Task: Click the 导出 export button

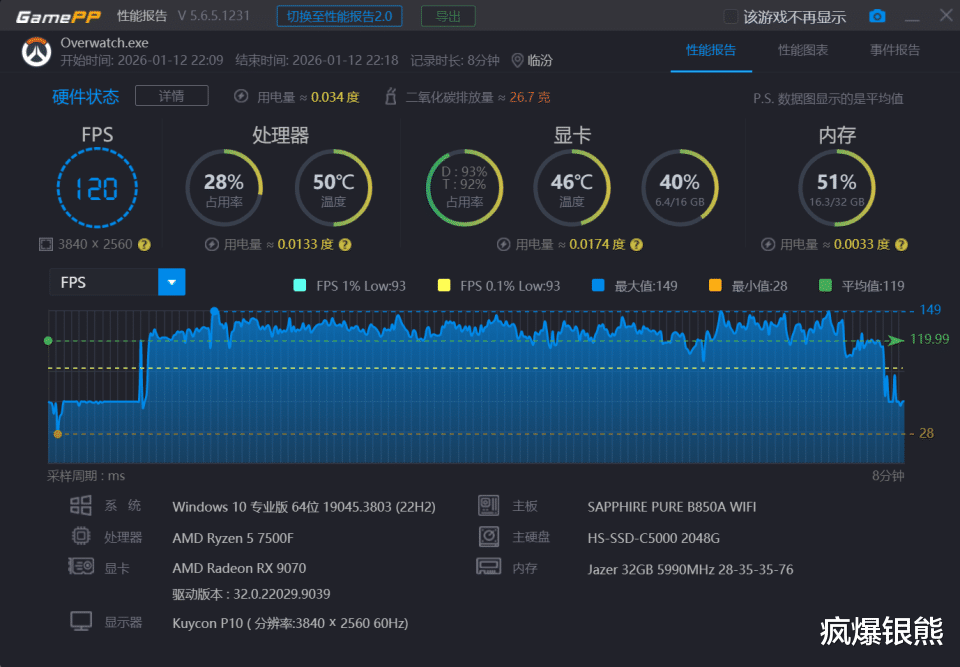Action: 448,17
